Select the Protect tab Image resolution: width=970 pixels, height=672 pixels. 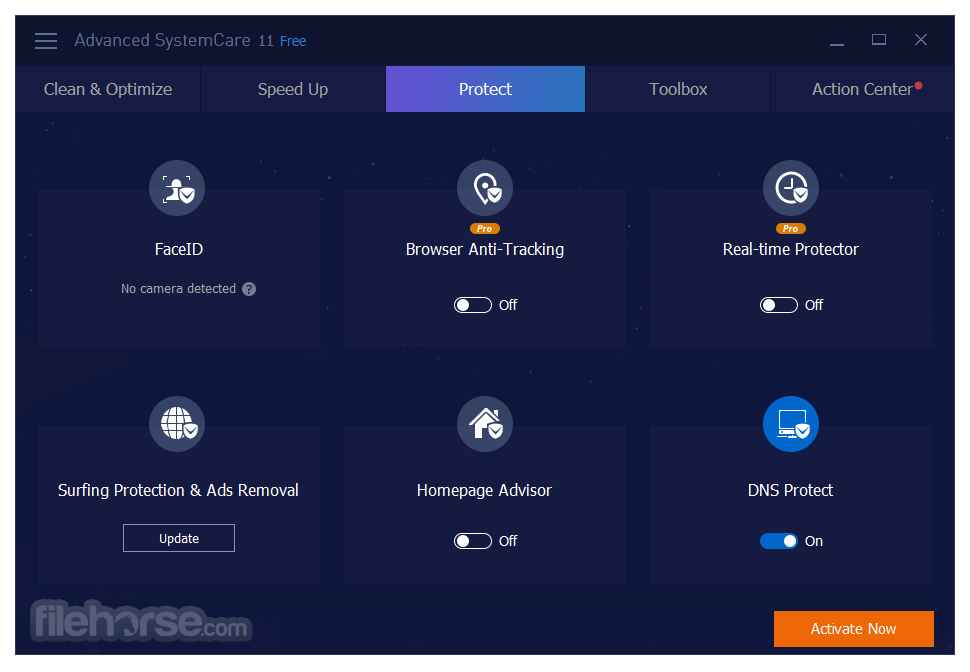485,89
